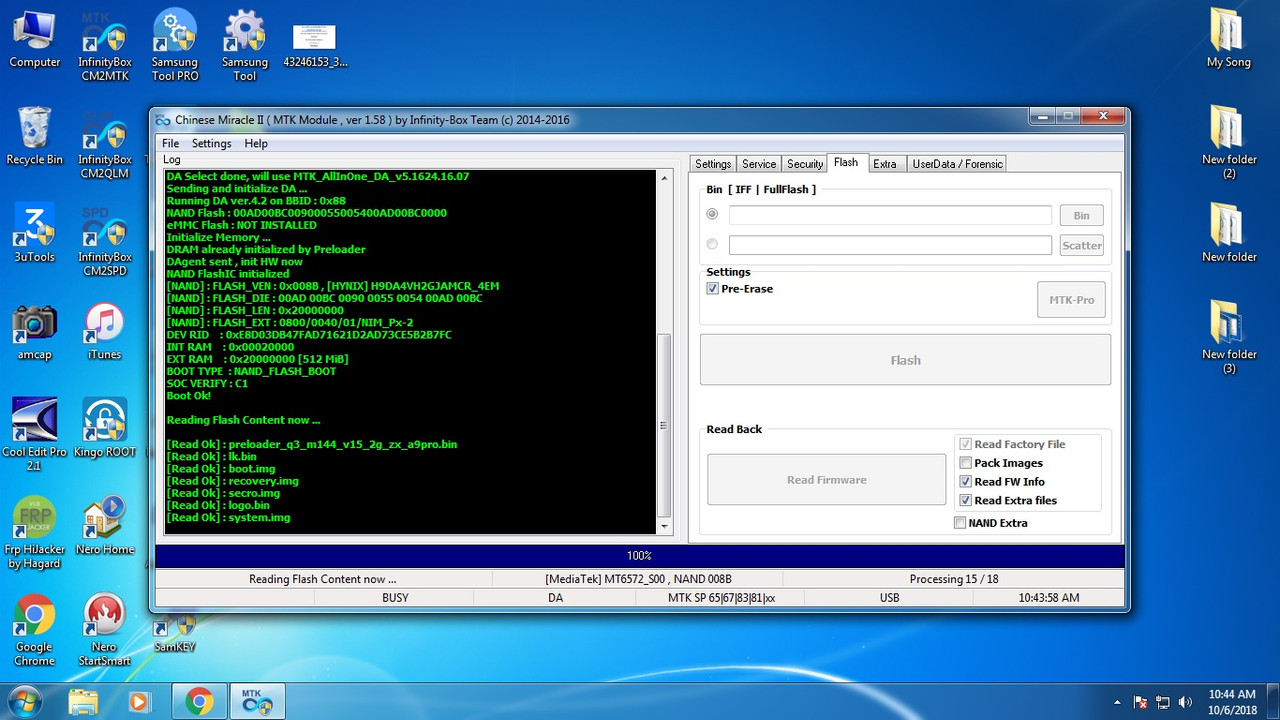Open Cool Edit Pro 2.1 shortcut
Viewport: 1280px width, 720px height.
click(x=35, y=435)
